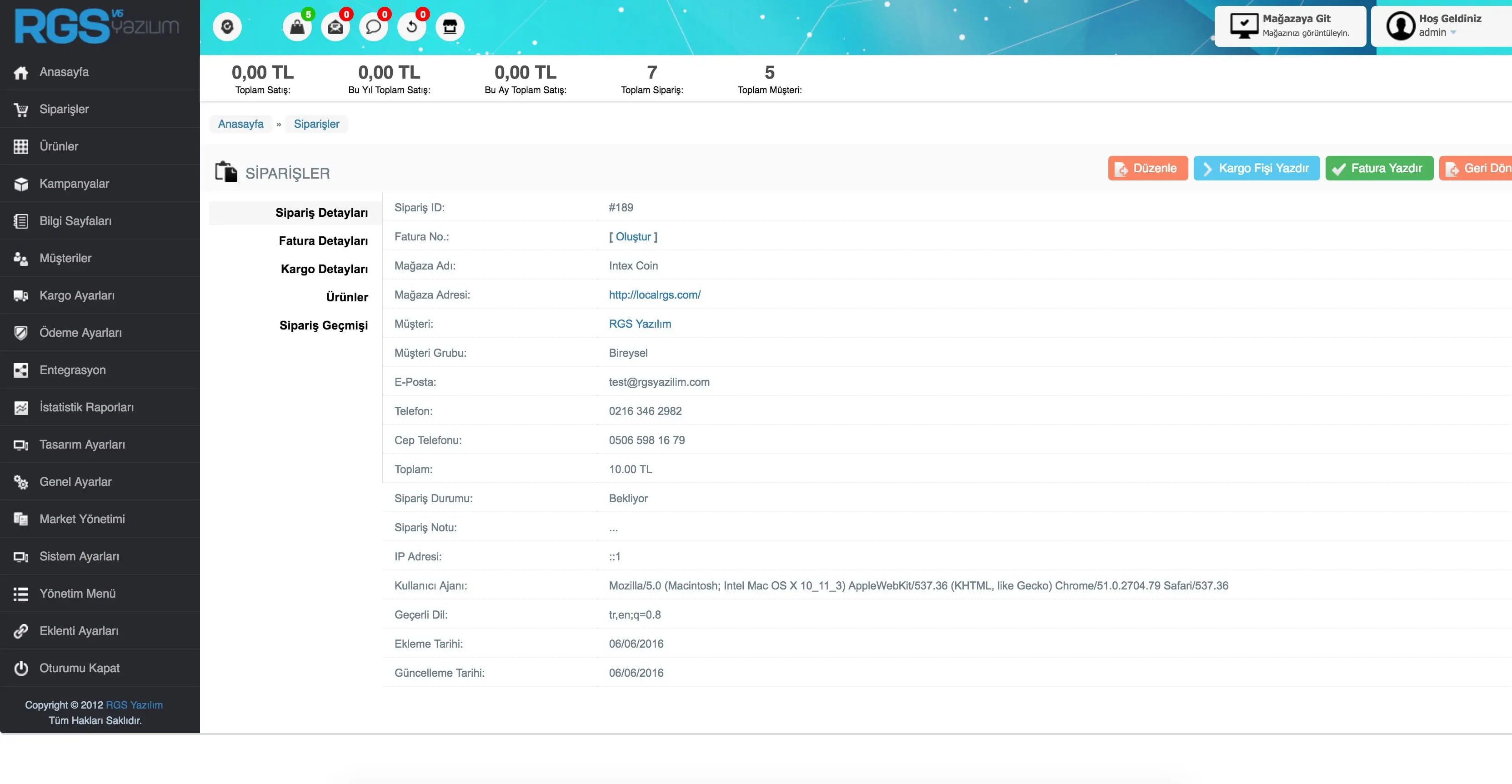Open the admin dropdown arrow
The height and width of the screenshot is (784, 1512).
click(x=1453, y=33)
